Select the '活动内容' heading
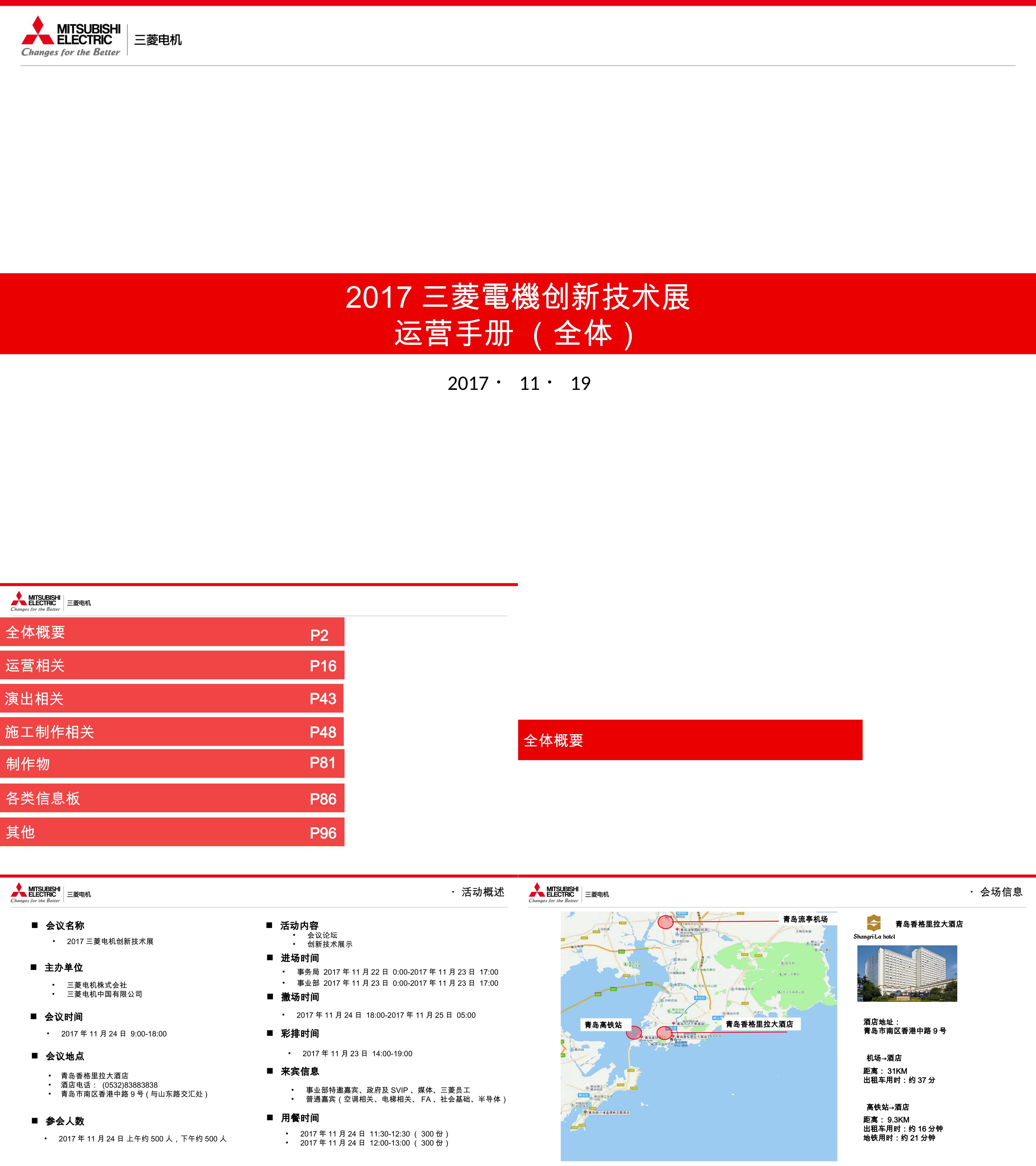 (x=299, y=925)
